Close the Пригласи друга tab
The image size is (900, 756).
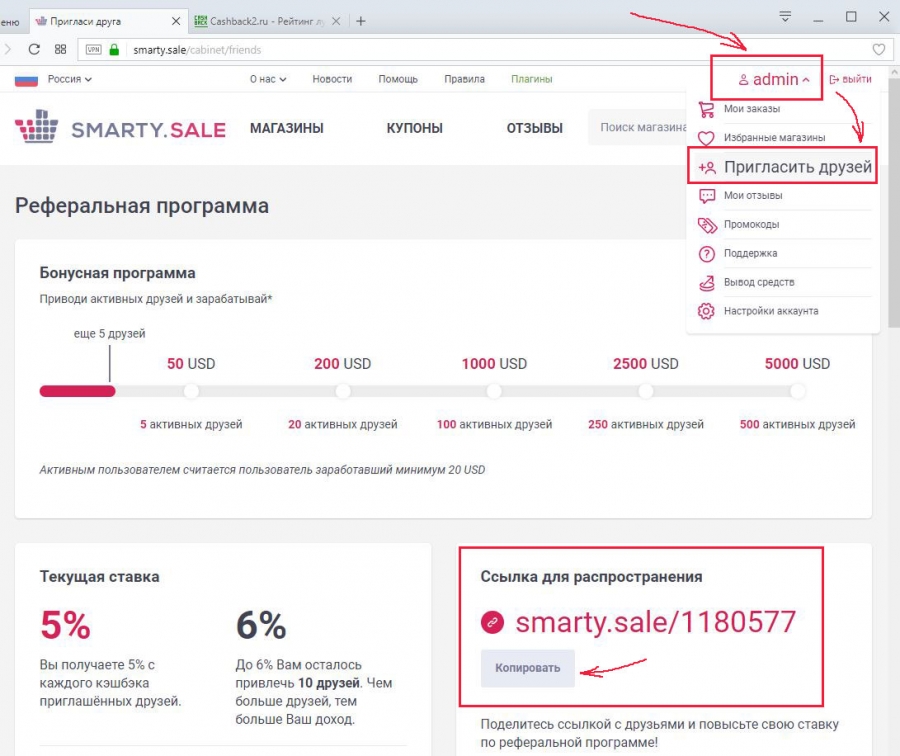pos(176,21)
